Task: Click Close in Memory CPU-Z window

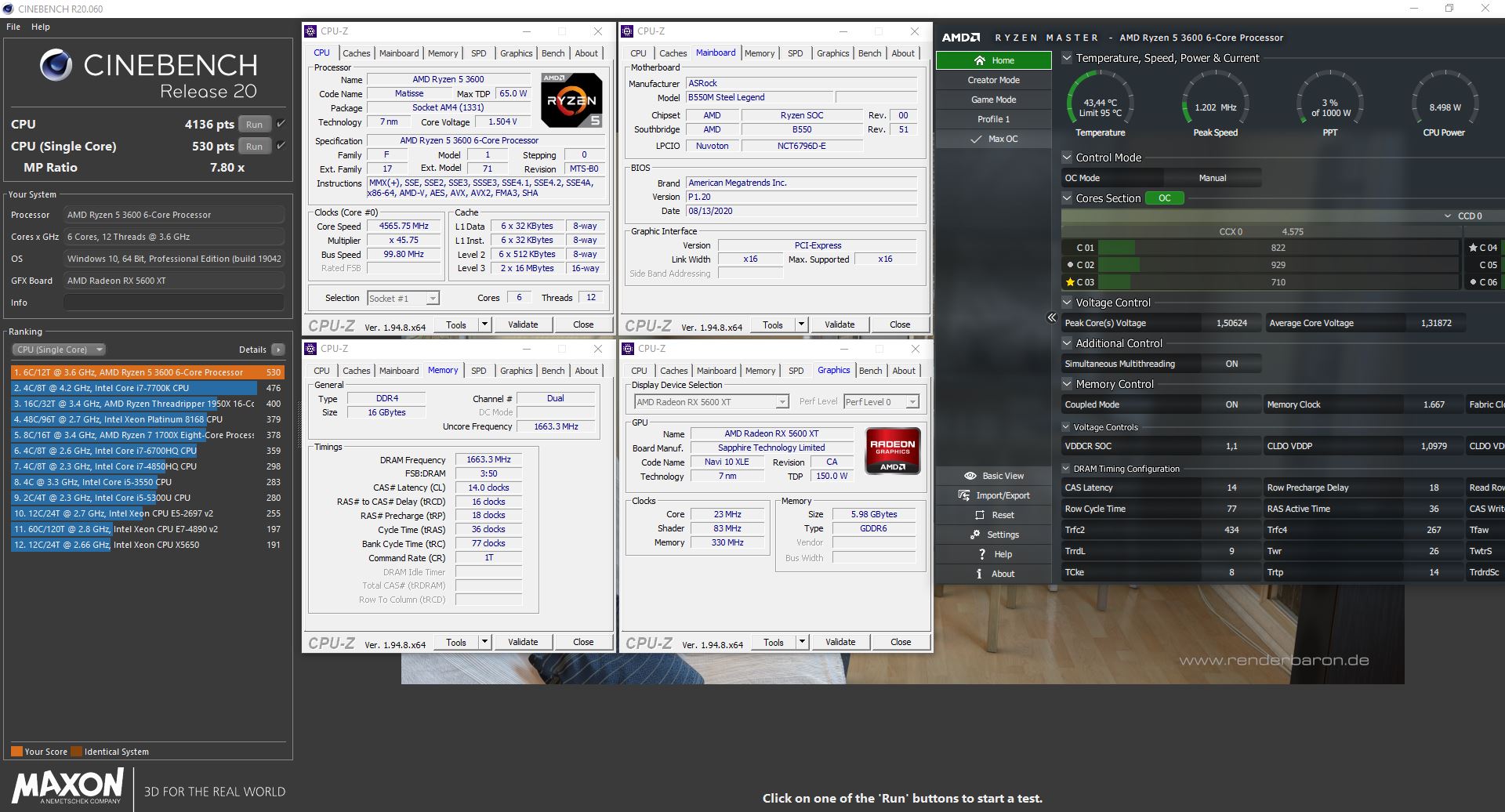Action: point(583,642)
